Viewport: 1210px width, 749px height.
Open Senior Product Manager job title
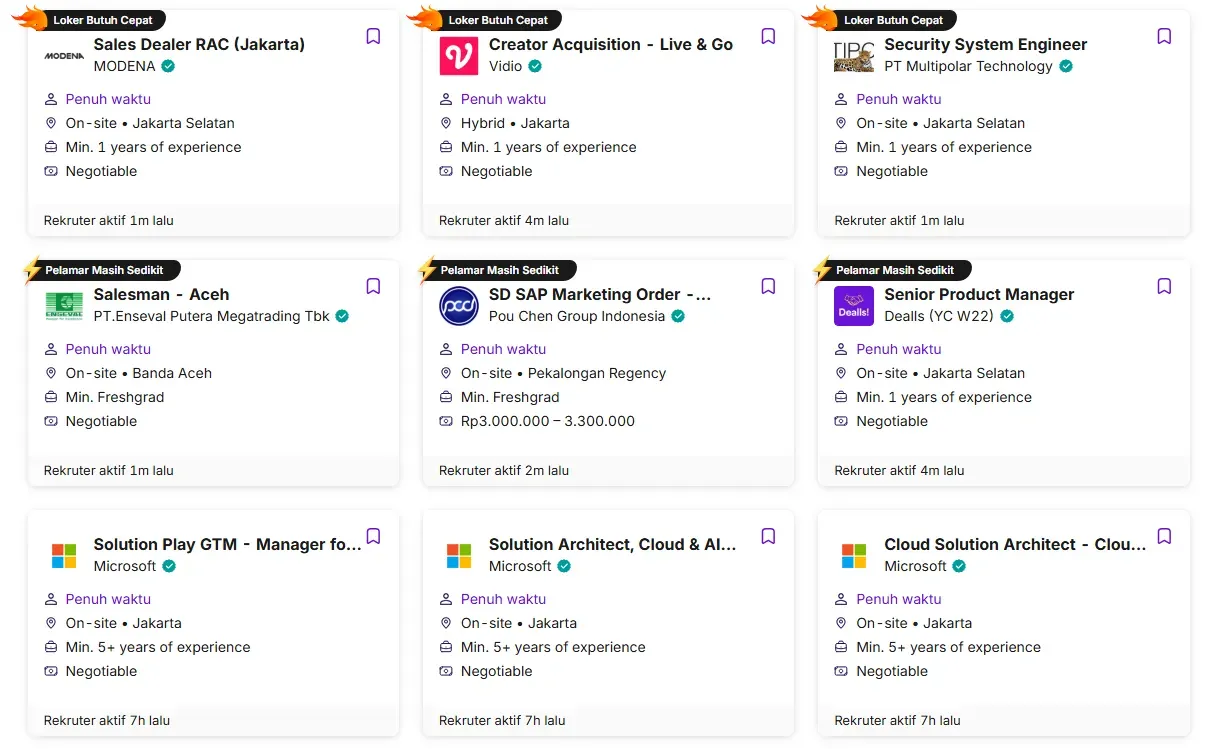tap(978, 294)
